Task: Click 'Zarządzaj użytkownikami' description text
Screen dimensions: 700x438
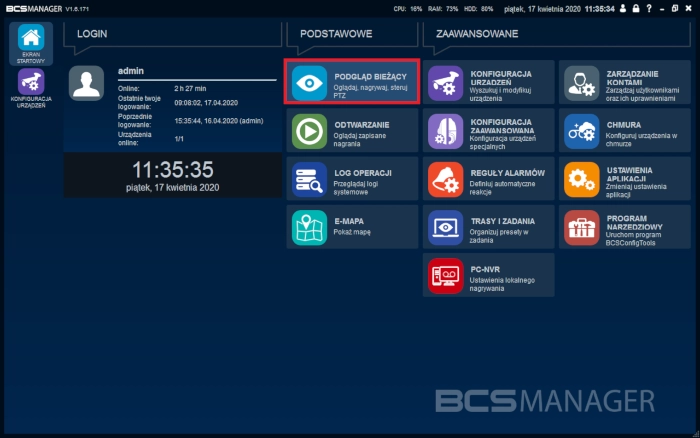Action: (642, 94)
